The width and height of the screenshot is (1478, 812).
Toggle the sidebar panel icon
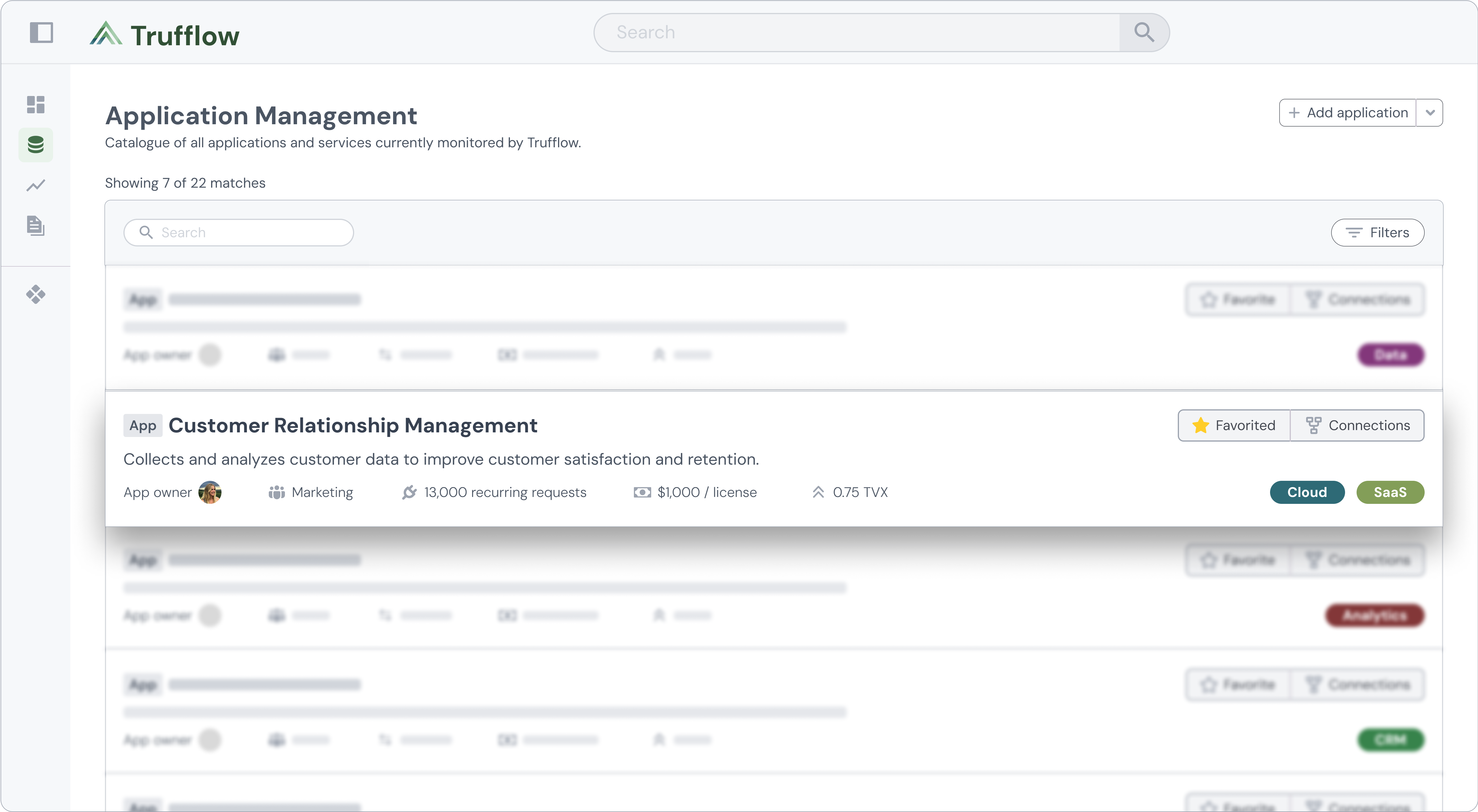41,33
